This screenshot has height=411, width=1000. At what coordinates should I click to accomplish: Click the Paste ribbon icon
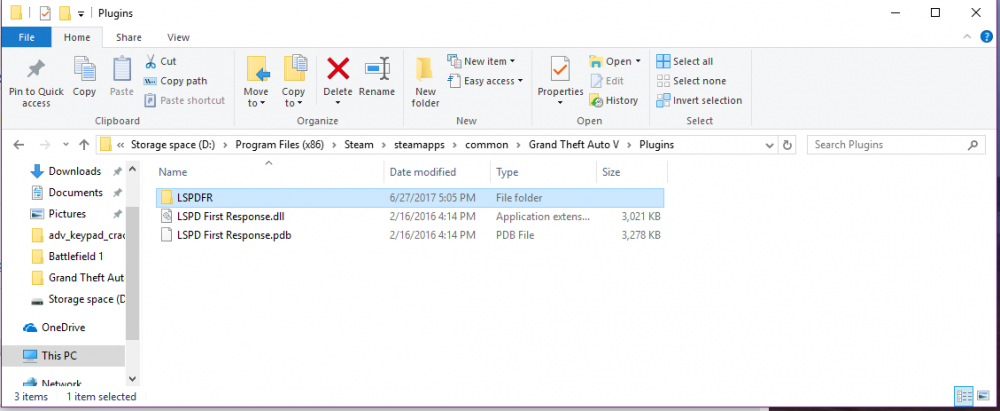121,70
